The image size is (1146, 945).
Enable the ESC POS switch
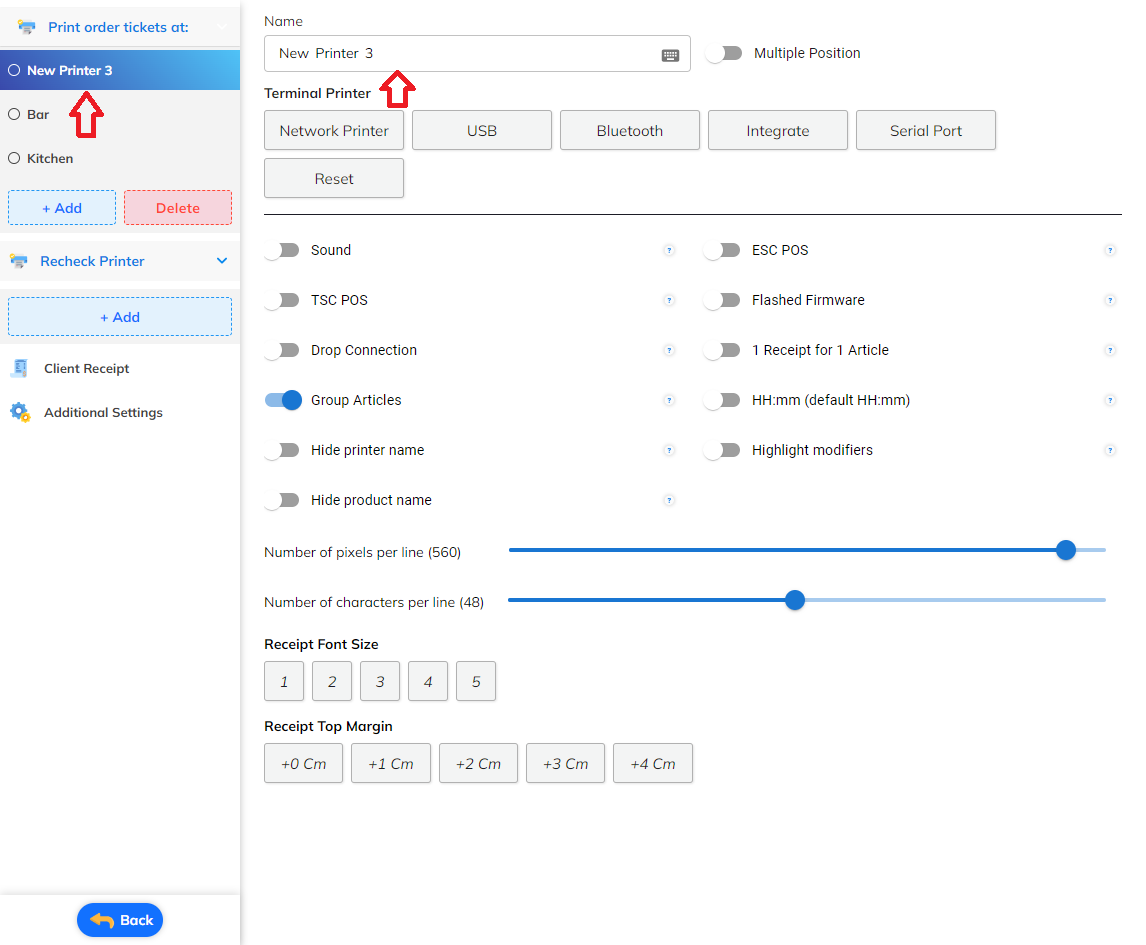[x=722, y=250]
